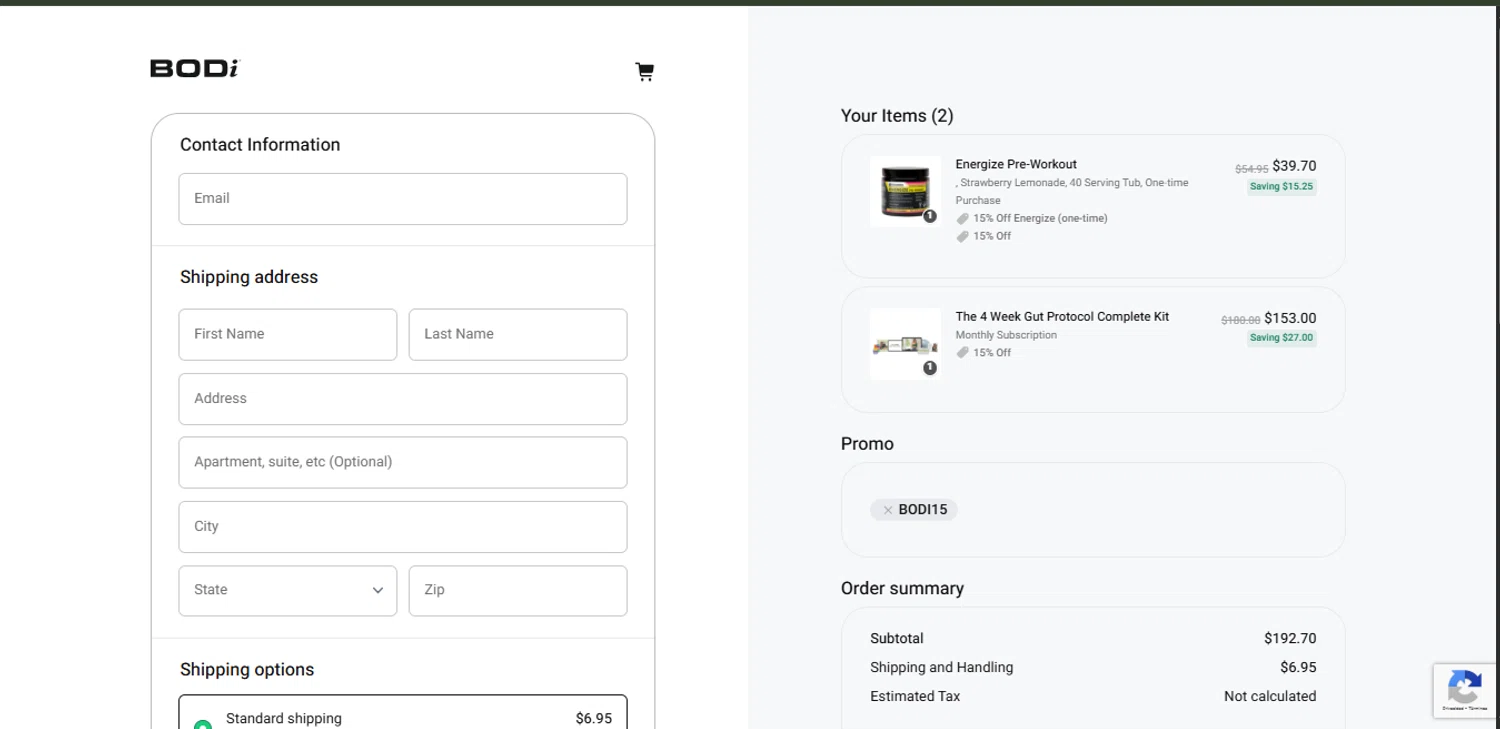The width and height of the screenshot is (1500, 729).
Task: Click the $39.70 price
Action: pyautogui.click(x=1294, y=166)
